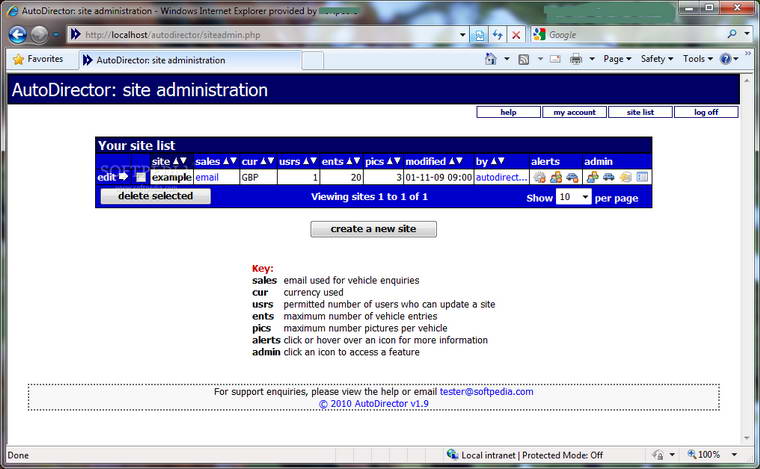Open the last admin icon in example row

[642, 177]
